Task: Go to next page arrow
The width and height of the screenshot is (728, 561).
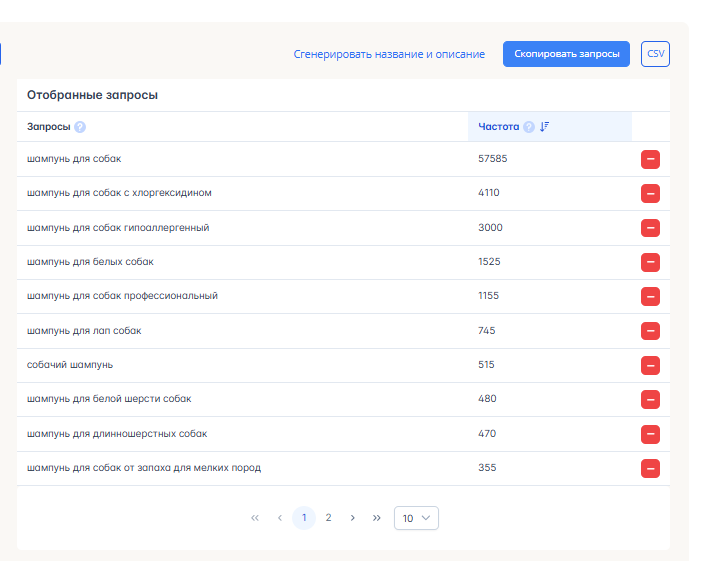Action: tap(352, 518)
